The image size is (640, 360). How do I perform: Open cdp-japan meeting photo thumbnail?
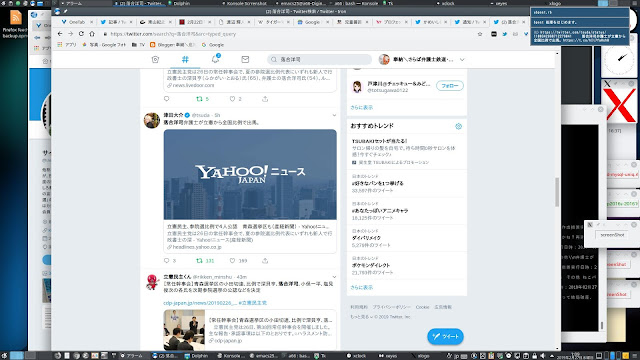tap(184, 330)
